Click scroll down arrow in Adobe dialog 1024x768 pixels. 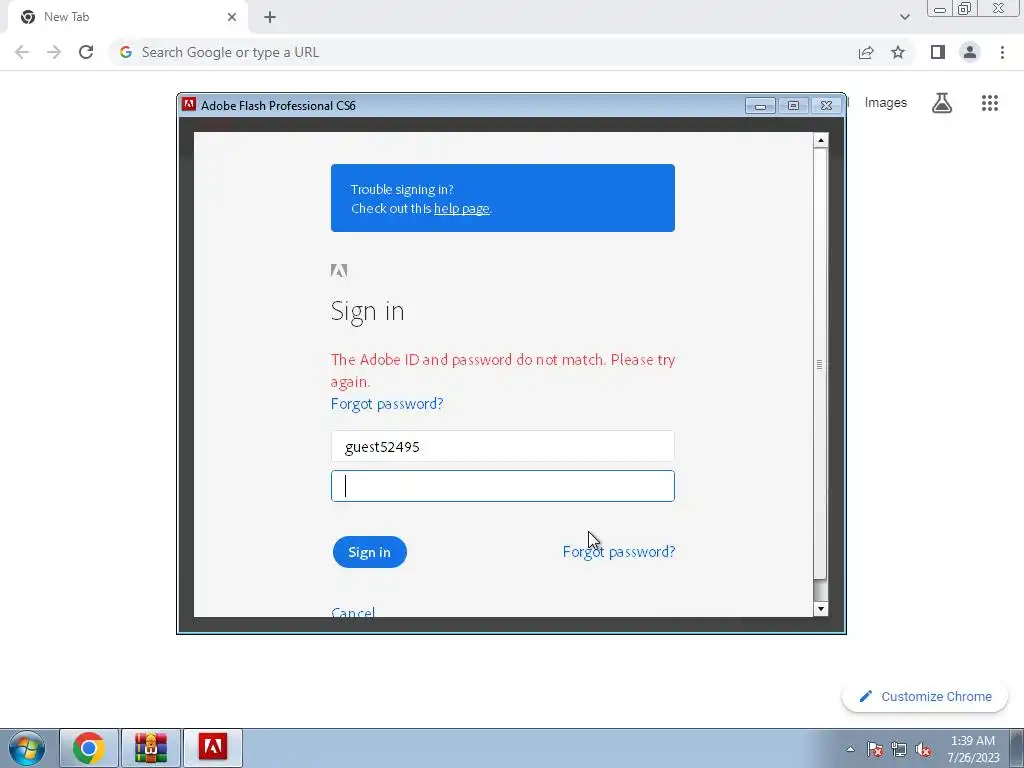click(820, 609)
